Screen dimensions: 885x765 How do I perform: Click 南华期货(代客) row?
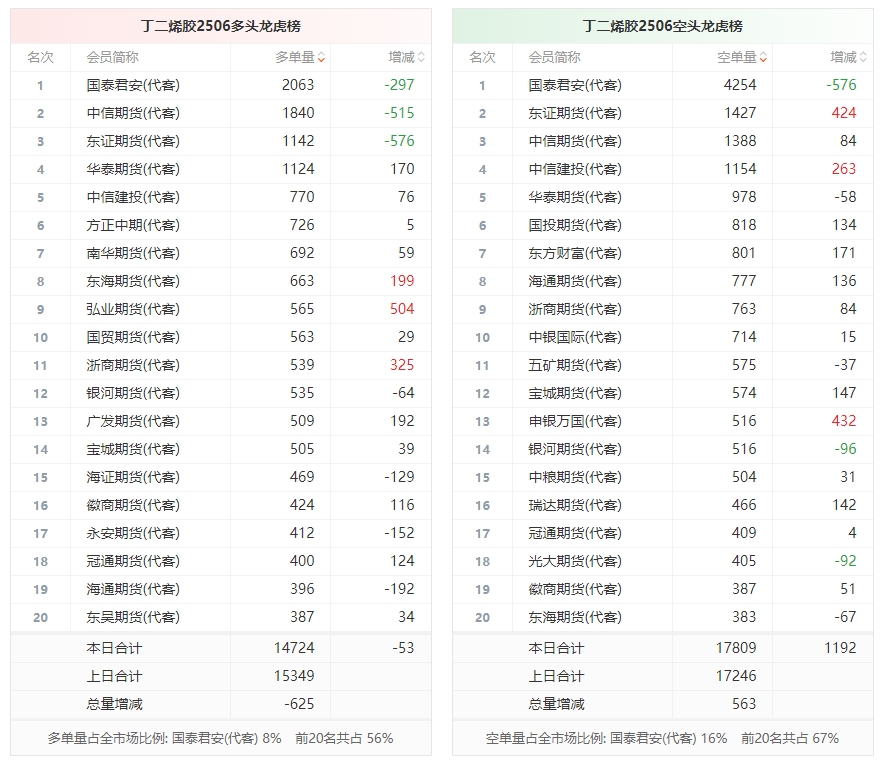pos(221,253)
